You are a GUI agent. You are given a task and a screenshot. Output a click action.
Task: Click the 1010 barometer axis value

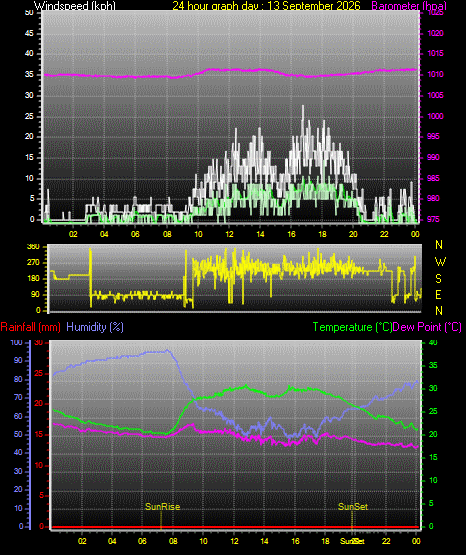(x=435, y=74)
